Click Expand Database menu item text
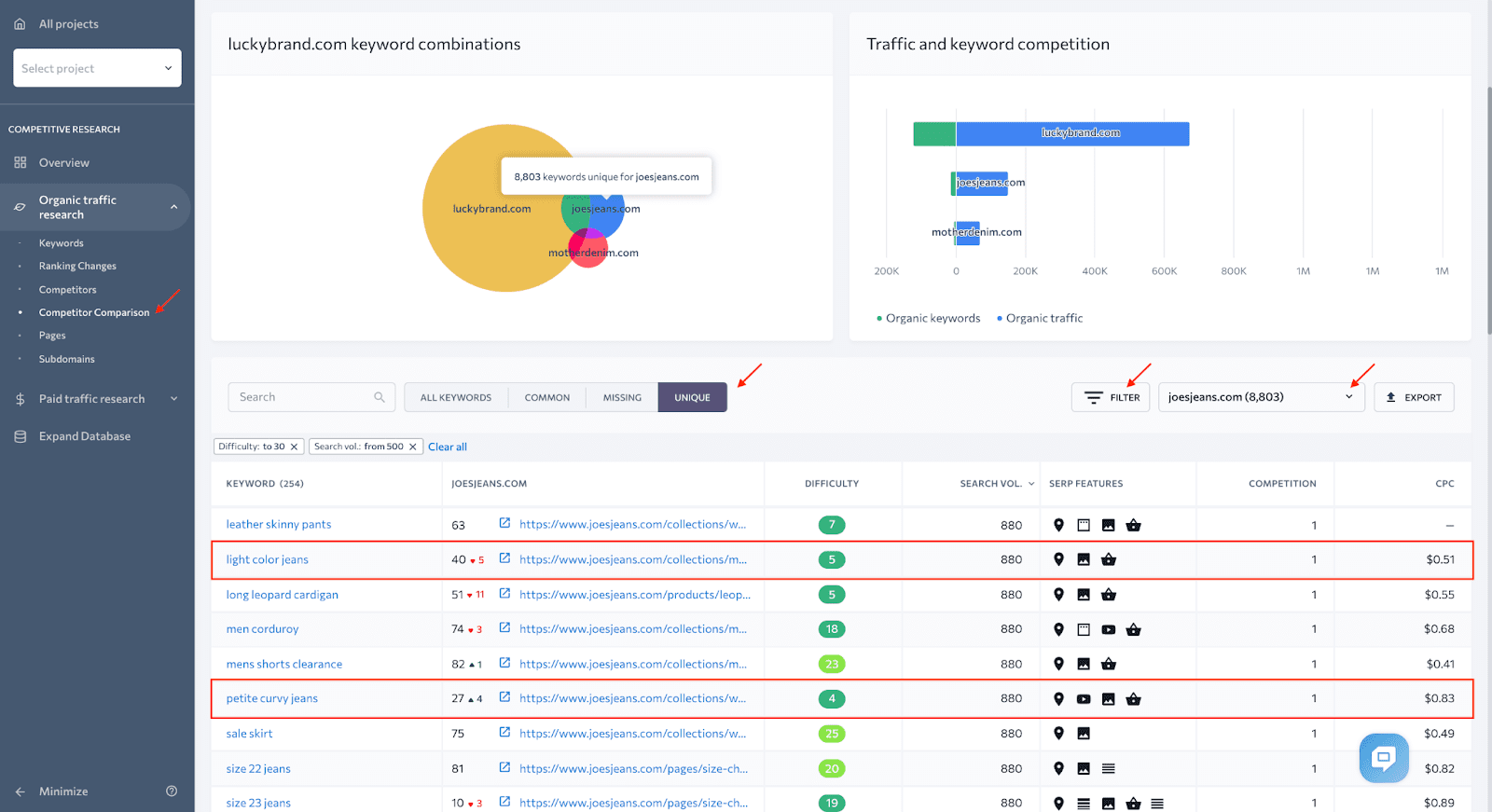Image resolution: width=1492 pixels, height=812 pixels. tap(85, 436)
